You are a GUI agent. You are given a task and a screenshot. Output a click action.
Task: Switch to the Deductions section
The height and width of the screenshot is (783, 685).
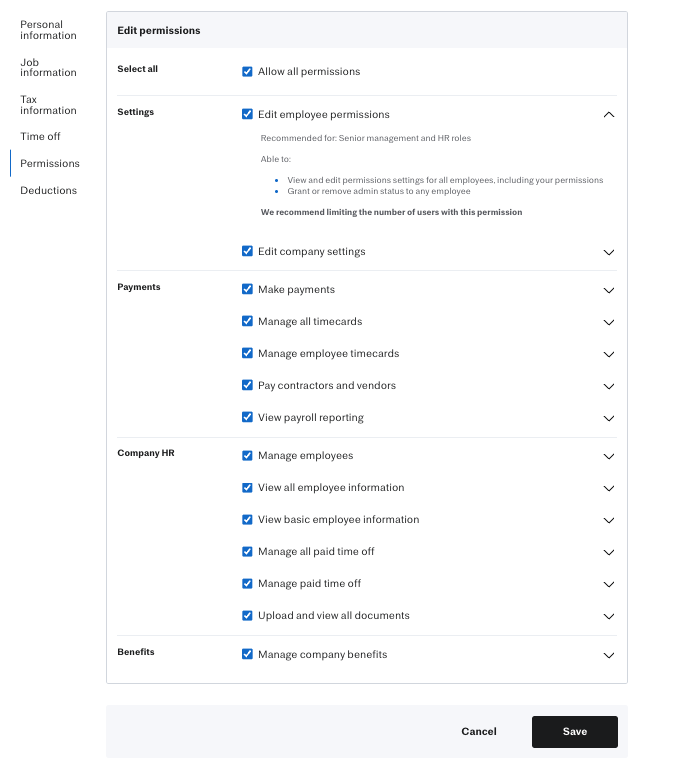[48, 190]
